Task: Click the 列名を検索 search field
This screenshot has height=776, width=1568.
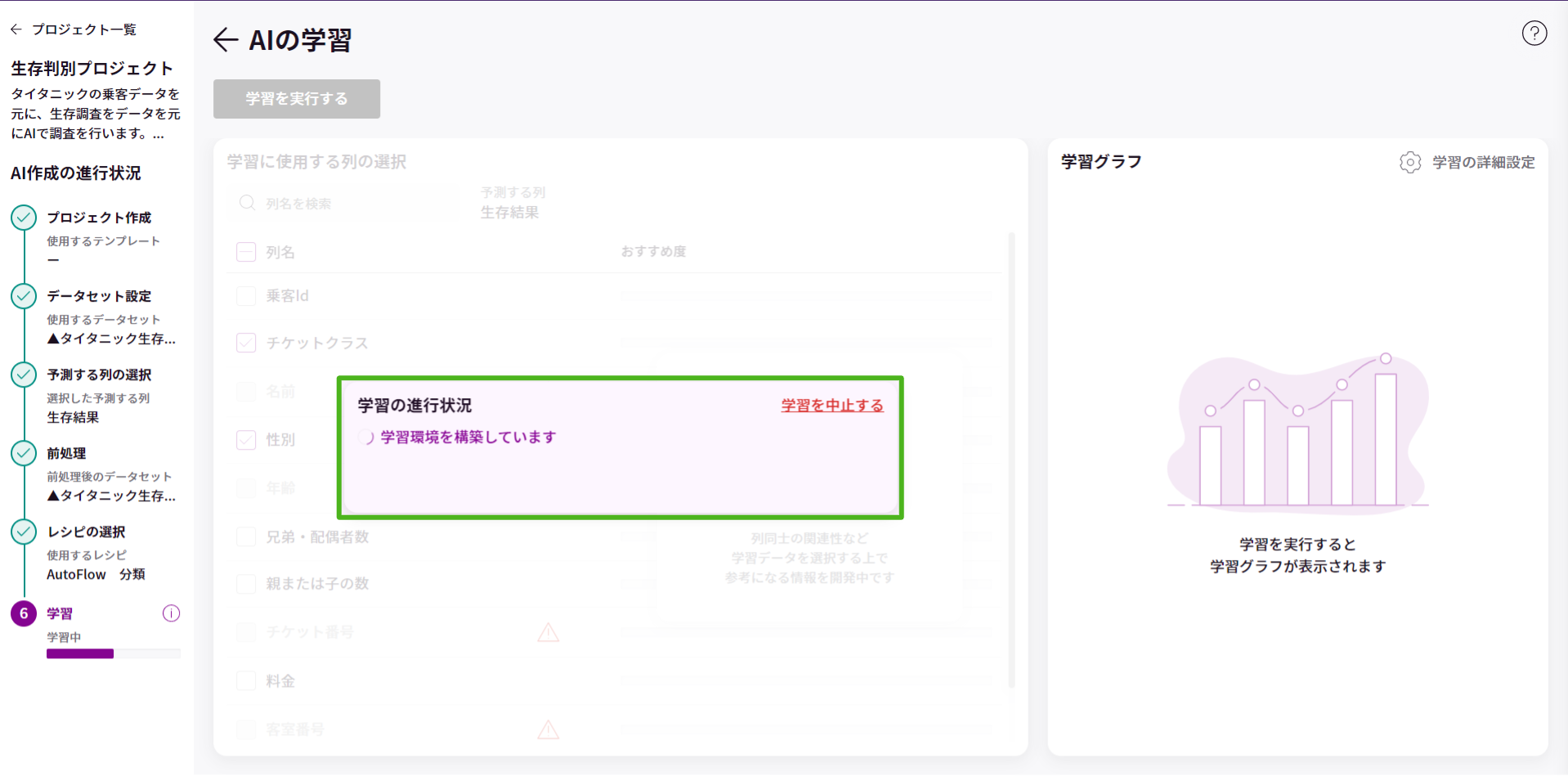Action: 343,203
